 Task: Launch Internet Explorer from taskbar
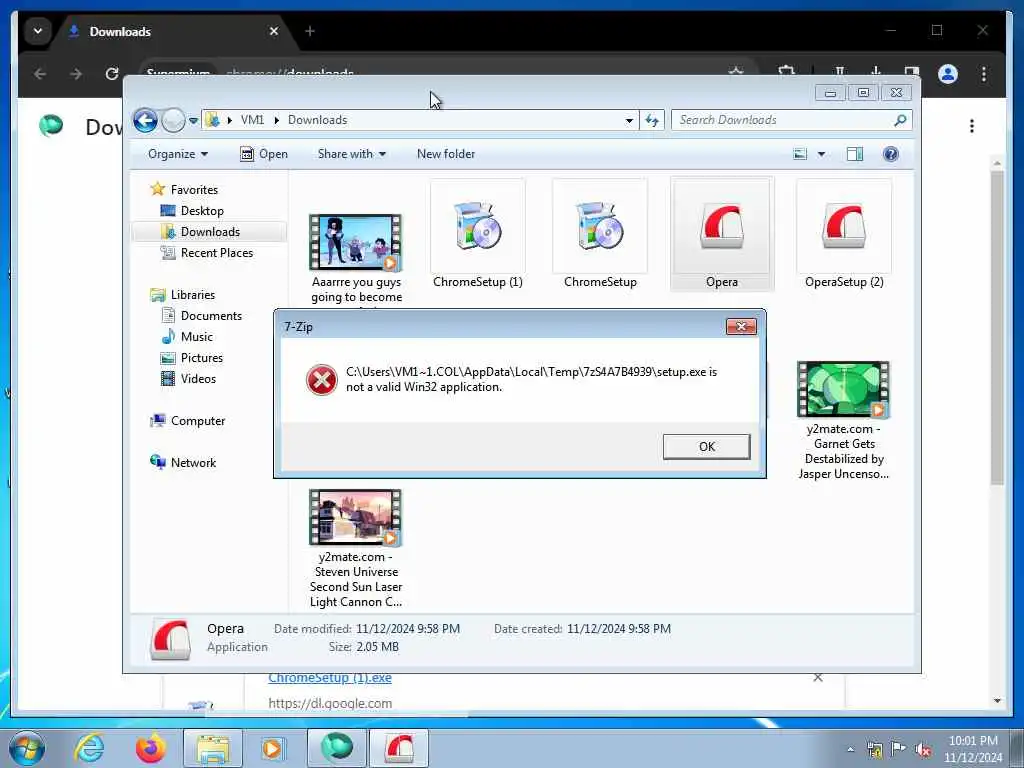tap(89, 748)
